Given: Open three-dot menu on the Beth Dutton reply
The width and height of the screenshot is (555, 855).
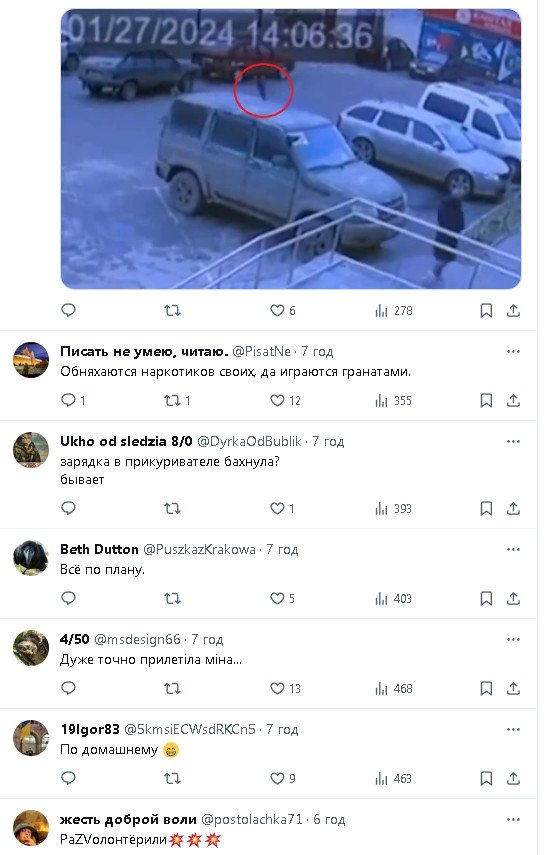Looking at the screenshot, I should [x=513, y=550].
